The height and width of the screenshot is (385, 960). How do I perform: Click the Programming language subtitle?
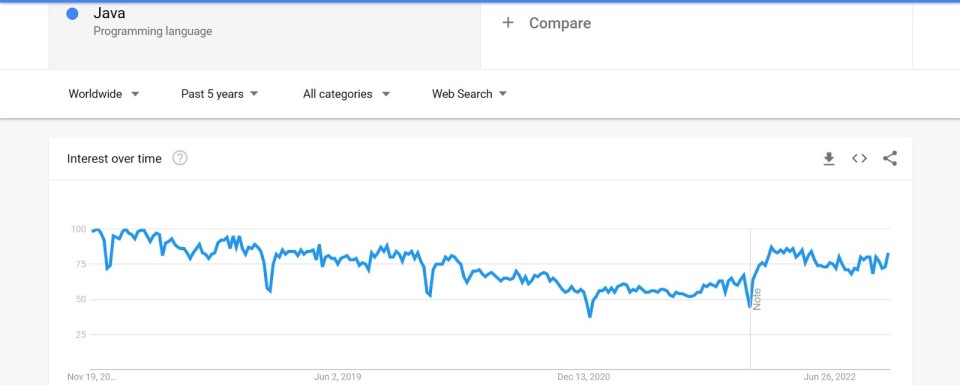click(x=152, y=31)
